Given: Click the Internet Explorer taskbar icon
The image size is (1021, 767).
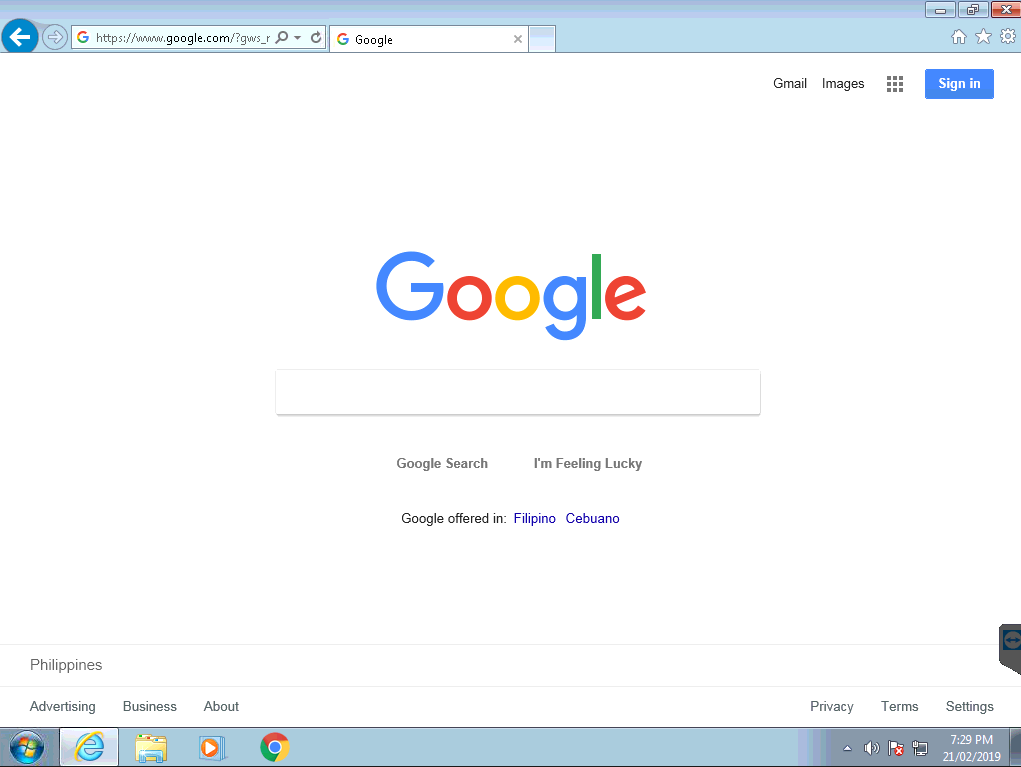Looking at the screenshot, I should pos(89,747).
